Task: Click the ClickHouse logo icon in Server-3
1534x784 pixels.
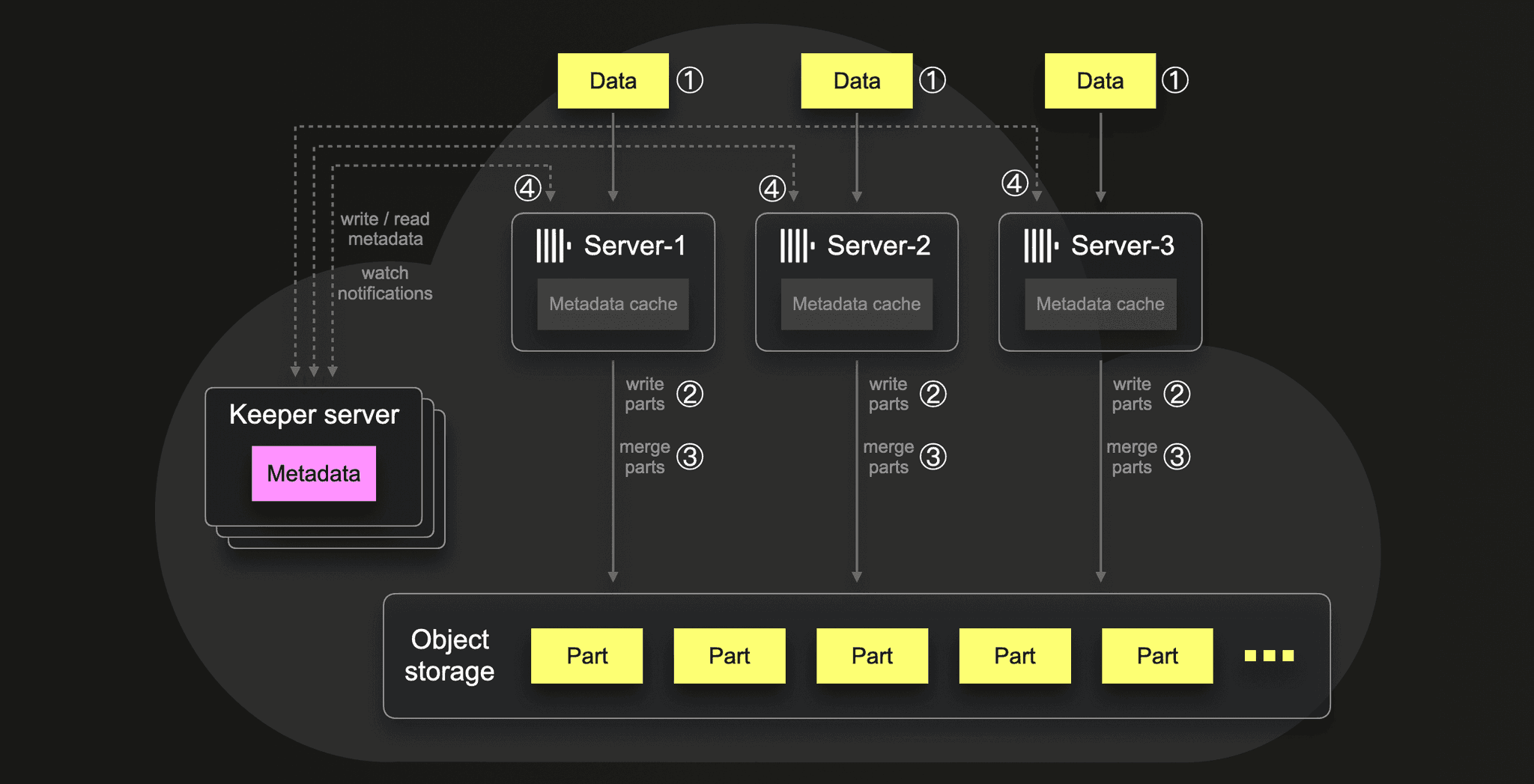Action: [x=1041, y=246]
